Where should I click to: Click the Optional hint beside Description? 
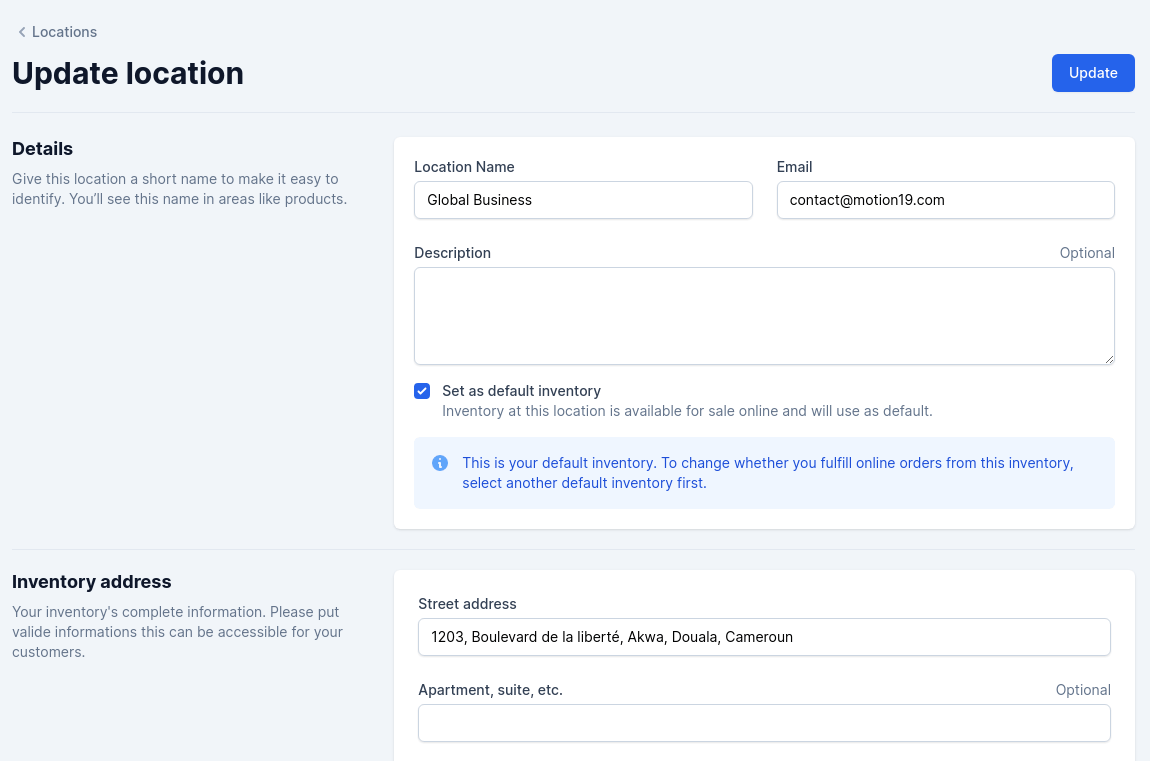[x=1087, y=253]
